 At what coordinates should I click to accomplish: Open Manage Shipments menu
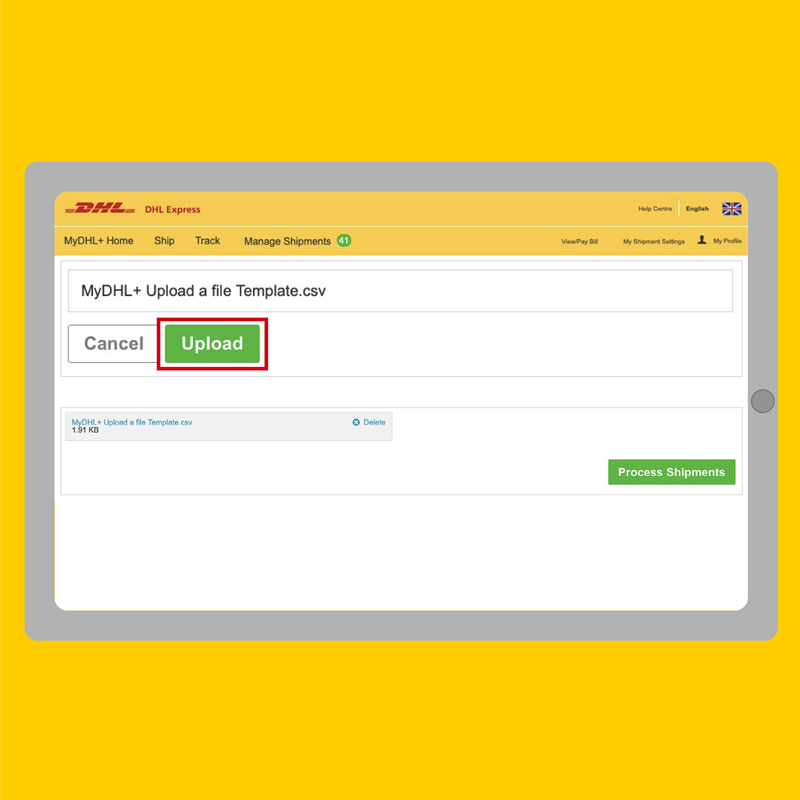click(x=287, y=241)
